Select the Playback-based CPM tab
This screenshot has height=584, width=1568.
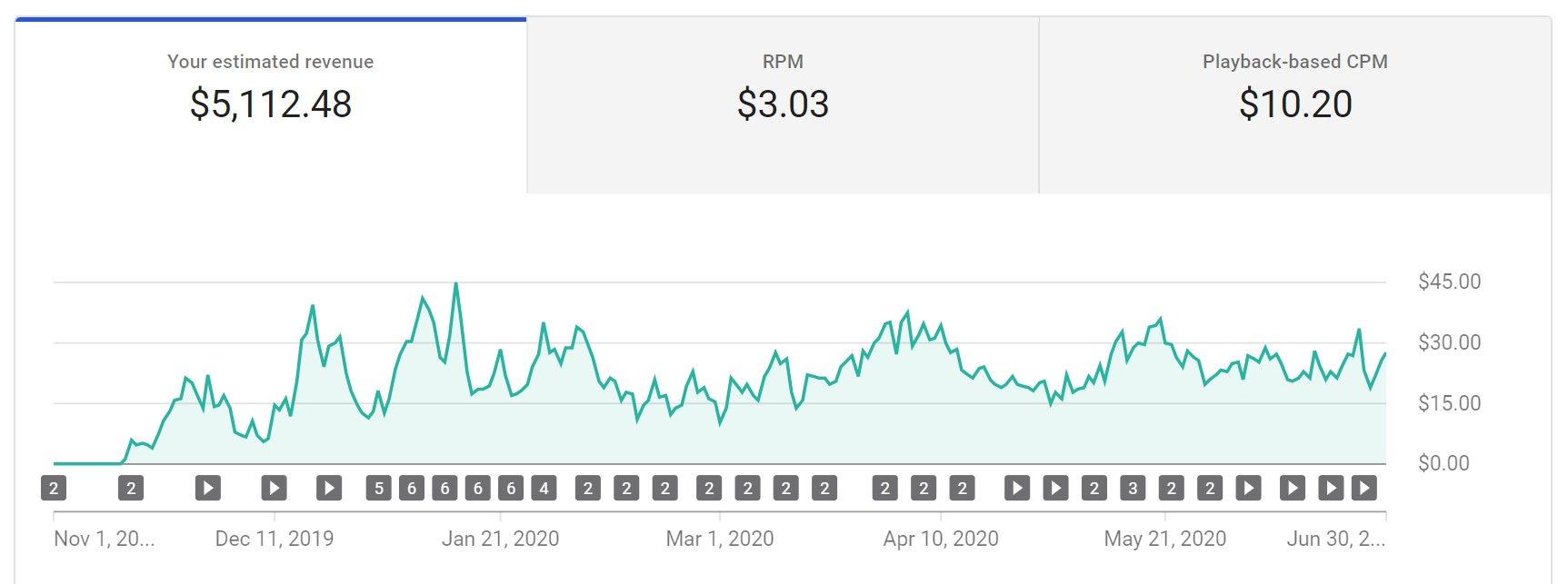[1294, 104]
